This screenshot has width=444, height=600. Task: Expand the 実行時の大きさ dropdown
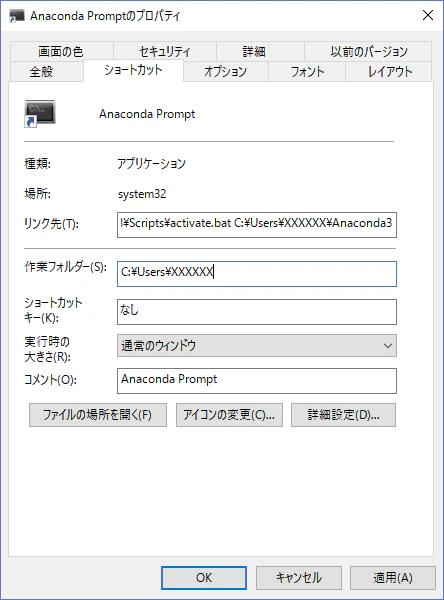(257, 346)
